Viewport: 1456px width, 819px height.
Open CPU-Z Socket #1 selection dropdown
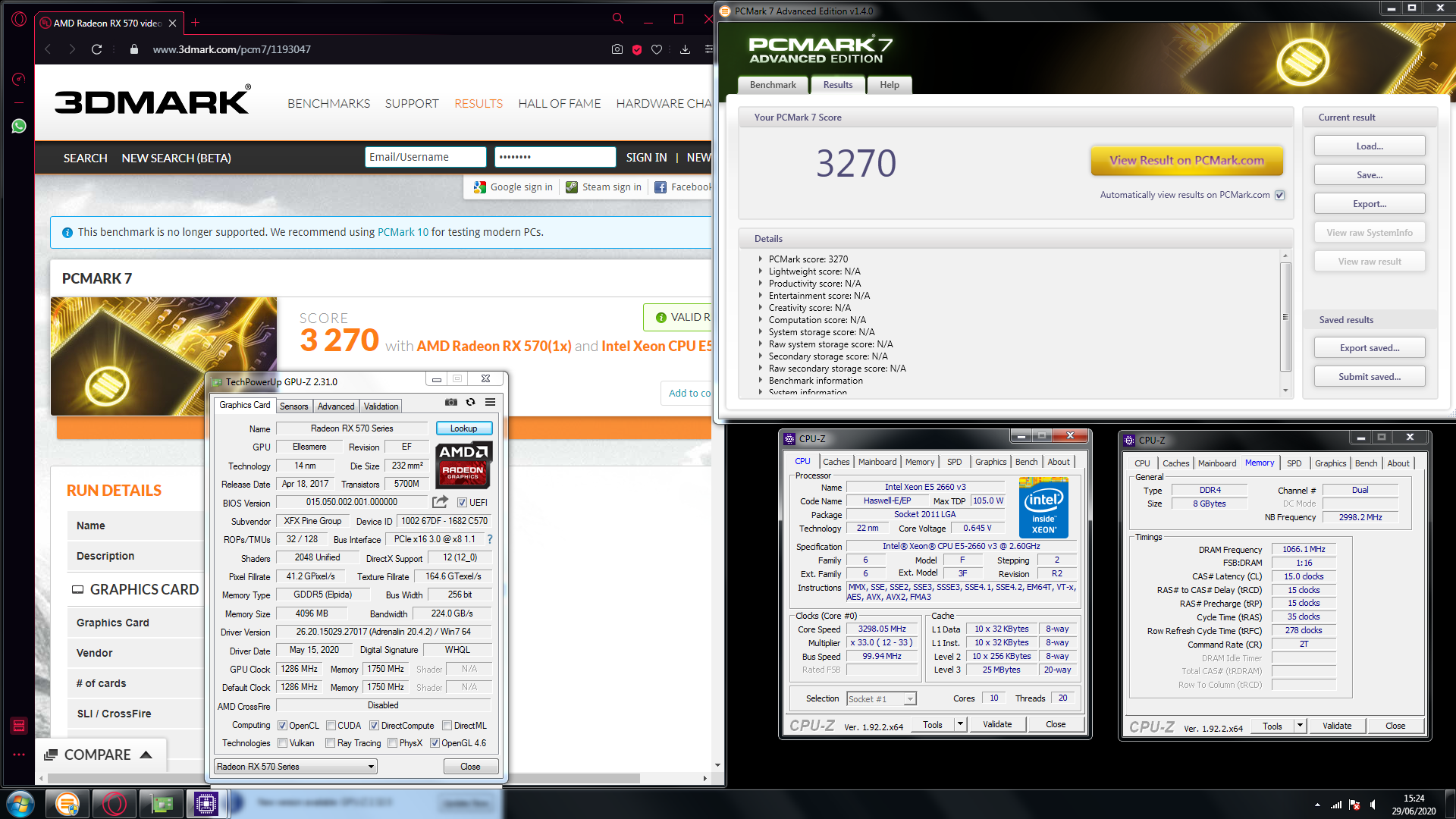[881, 698]
